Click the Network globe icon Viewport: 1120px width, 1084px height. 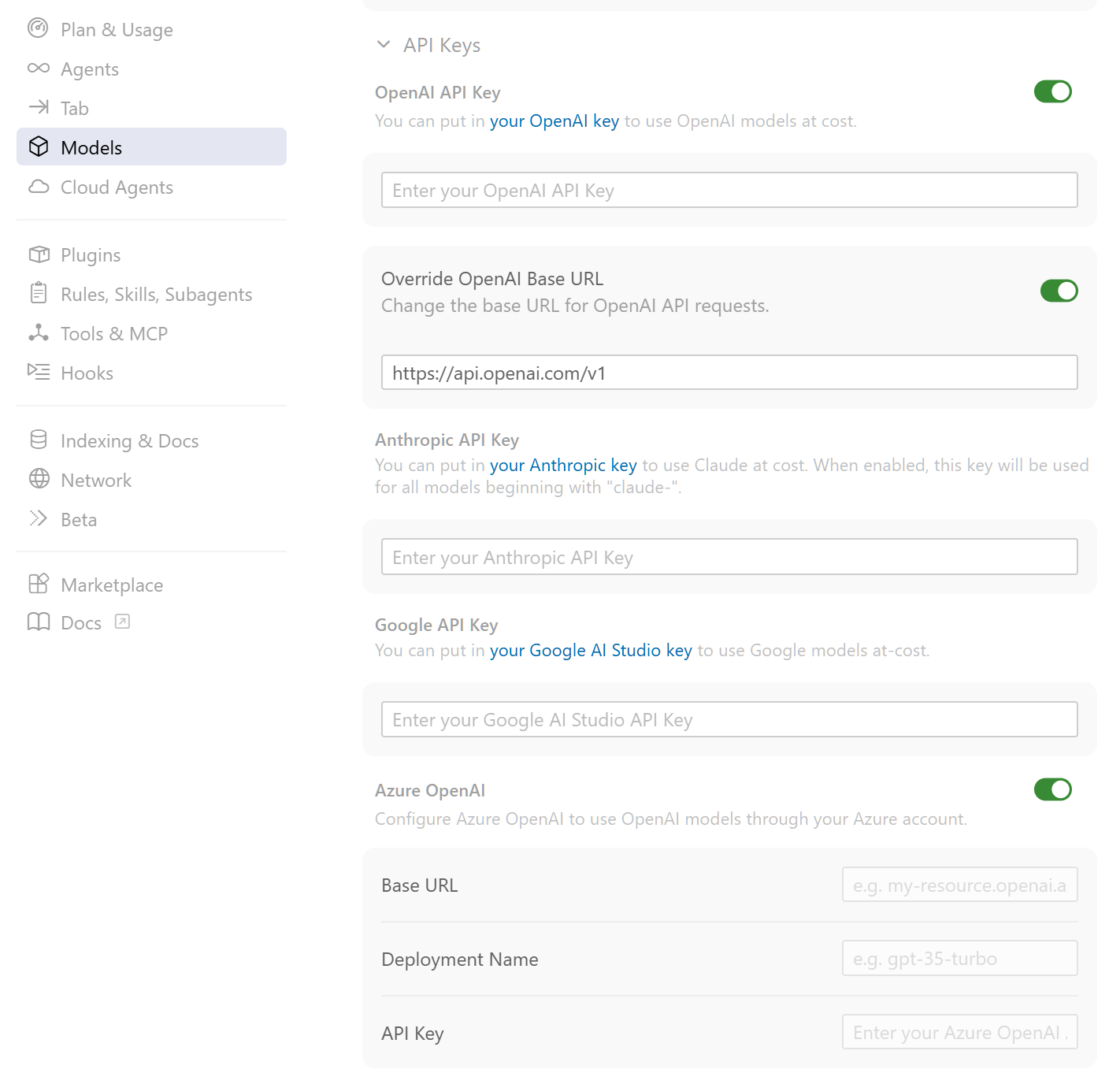point(38,479)
